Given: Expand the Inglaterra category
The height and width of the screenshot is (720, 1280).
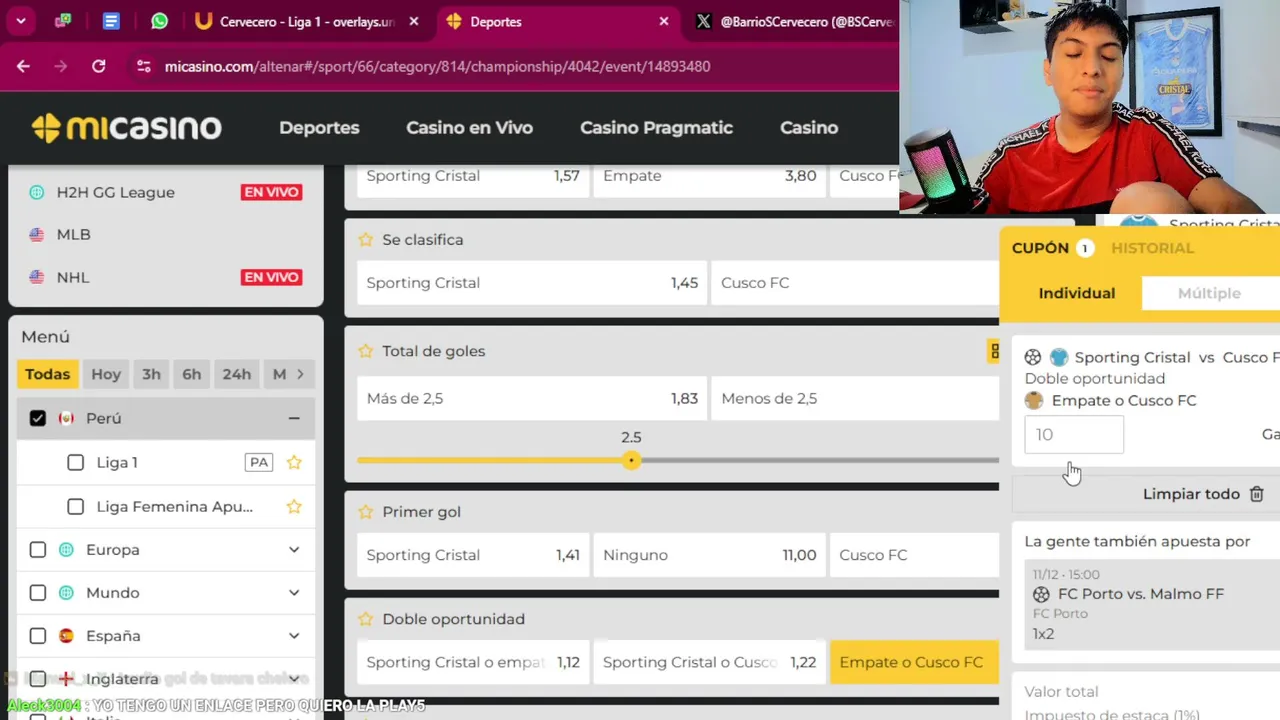Looking at the screenshot, I should tap(294, 679).
